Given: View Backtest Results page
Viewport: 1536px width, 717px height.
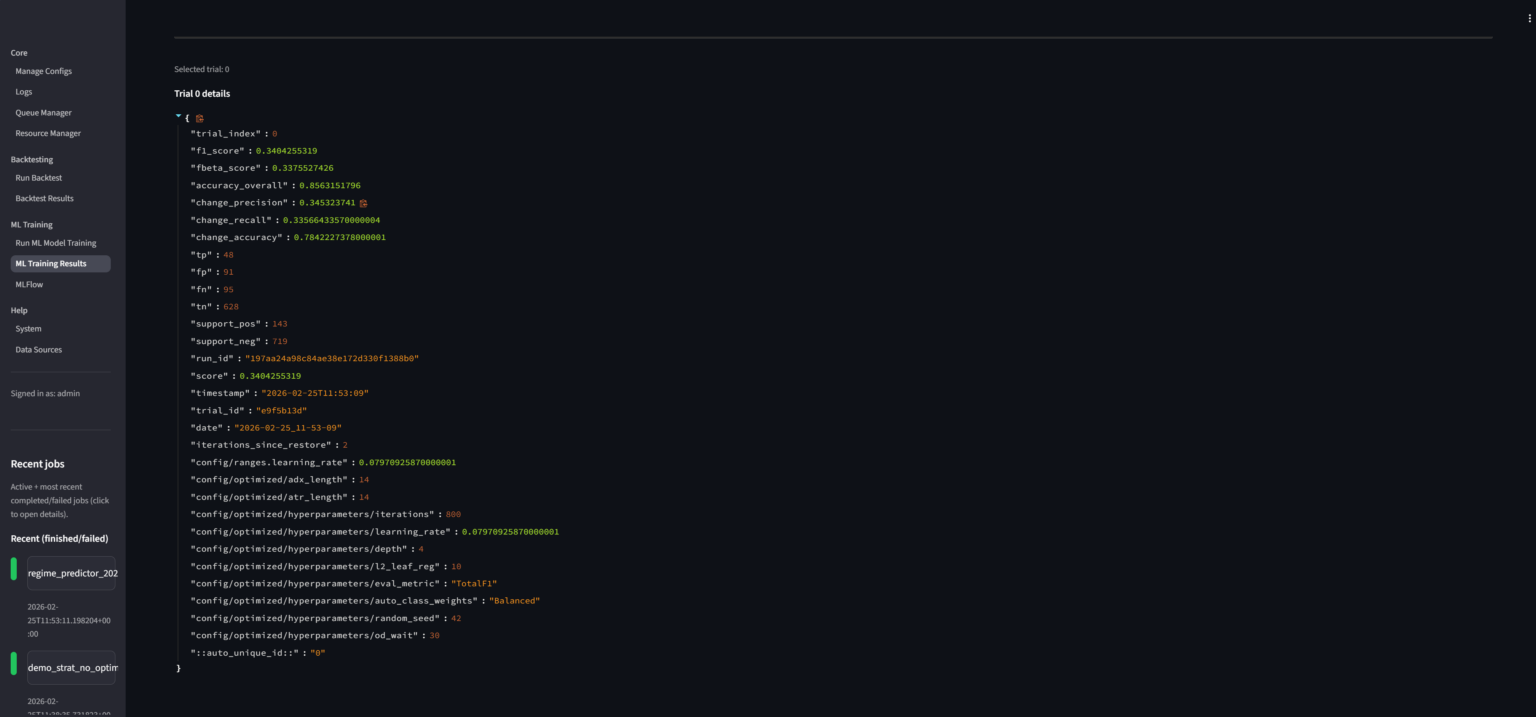Looking at the screenshot, I should coord(44,198).
